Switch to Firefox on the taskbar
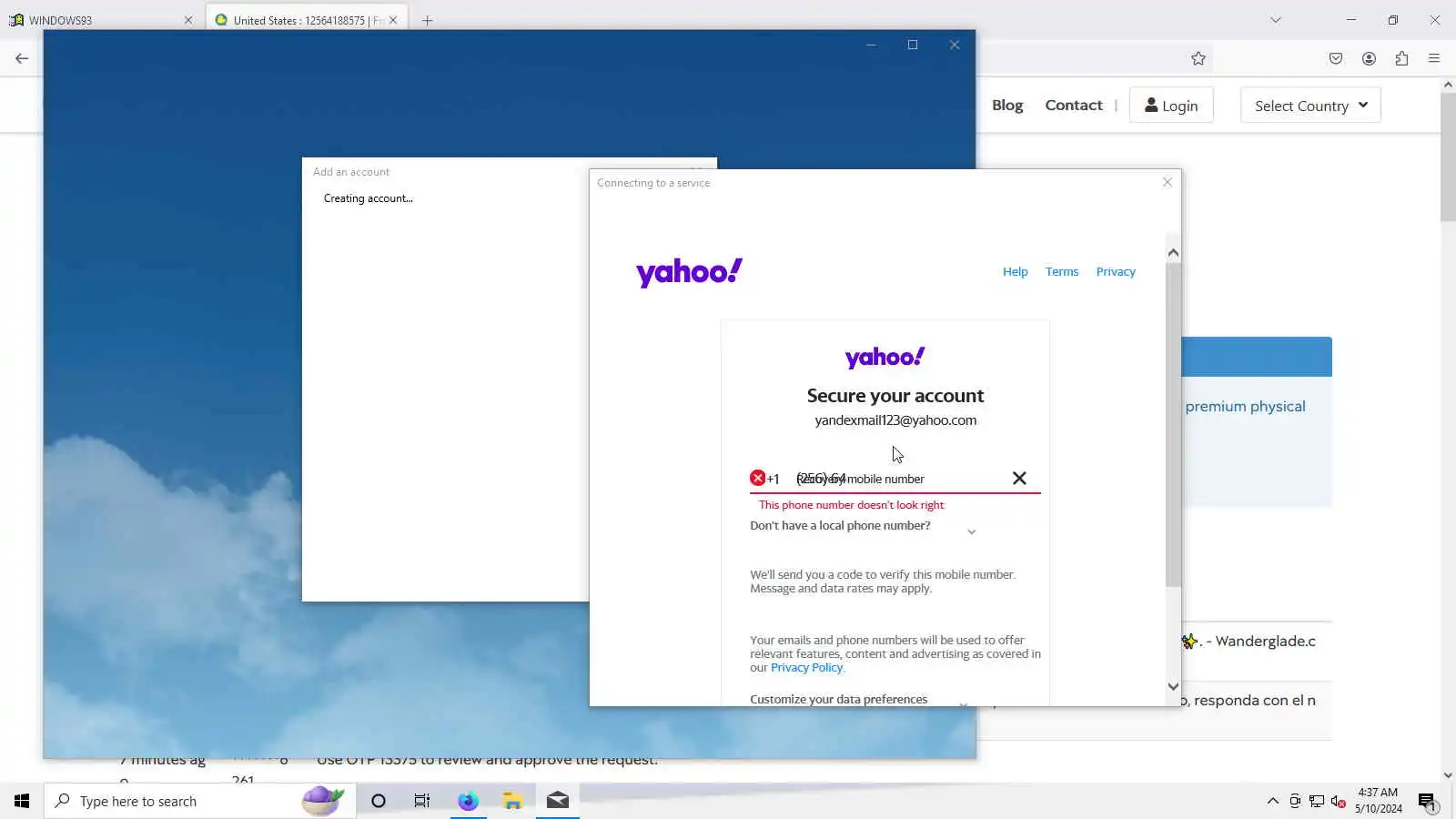1456x819 pixels. 468,801
